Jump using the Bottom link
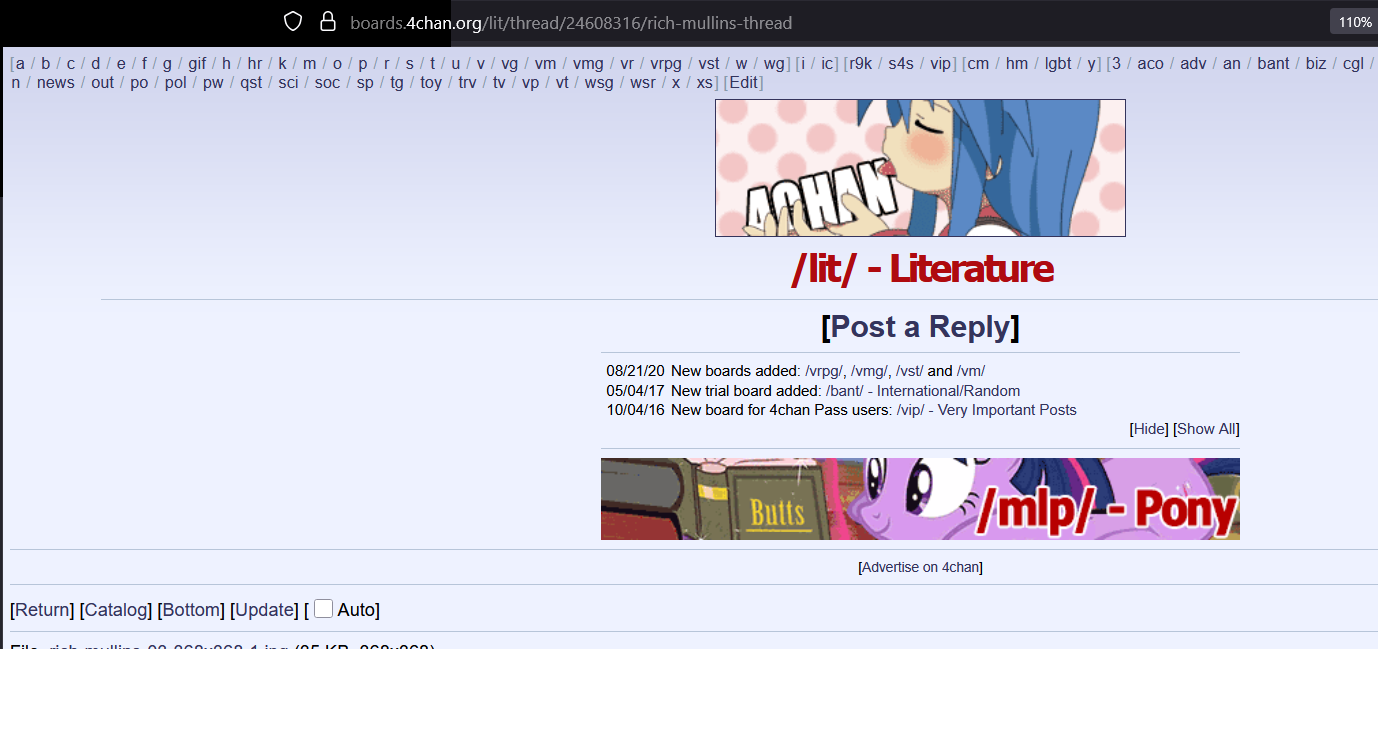Screen dimensions: 1378x755 tap(191, 610)
